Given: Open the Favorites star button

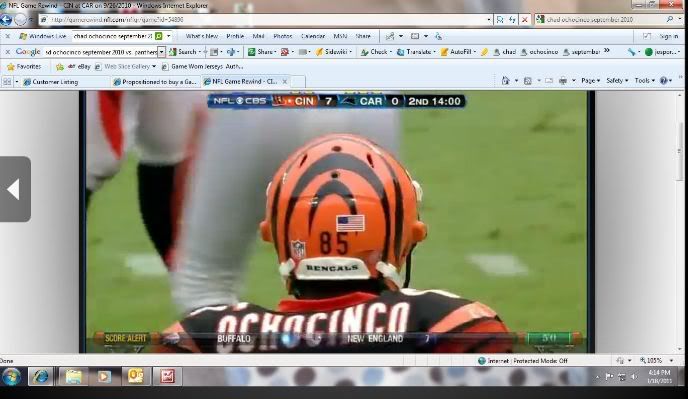Looking at the screenshot, I should (x=24, y=67).
